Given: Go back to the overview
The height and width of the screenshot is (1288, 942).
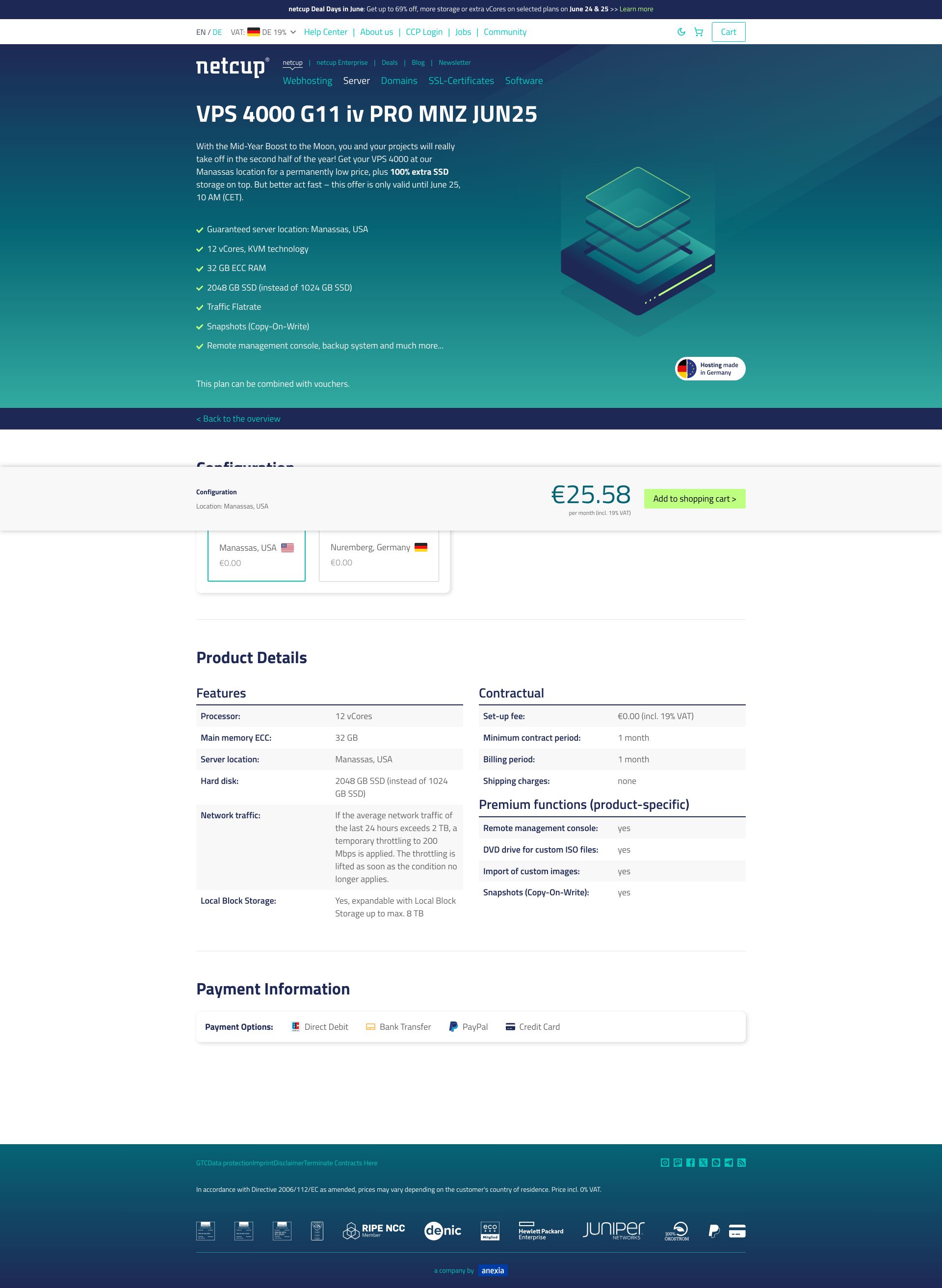Looking at the screenshot, I should 238,419.
